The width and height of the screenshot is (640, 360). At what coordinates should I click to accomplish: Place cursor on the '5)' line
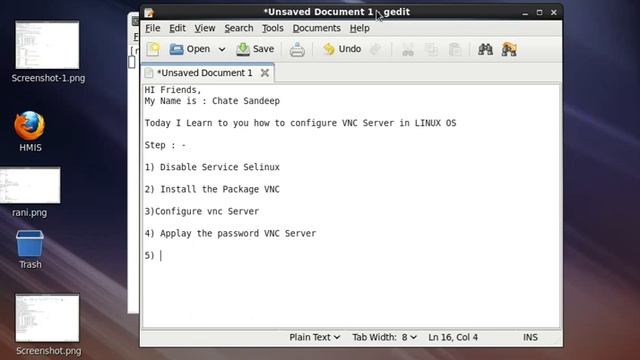pos(153,256)
